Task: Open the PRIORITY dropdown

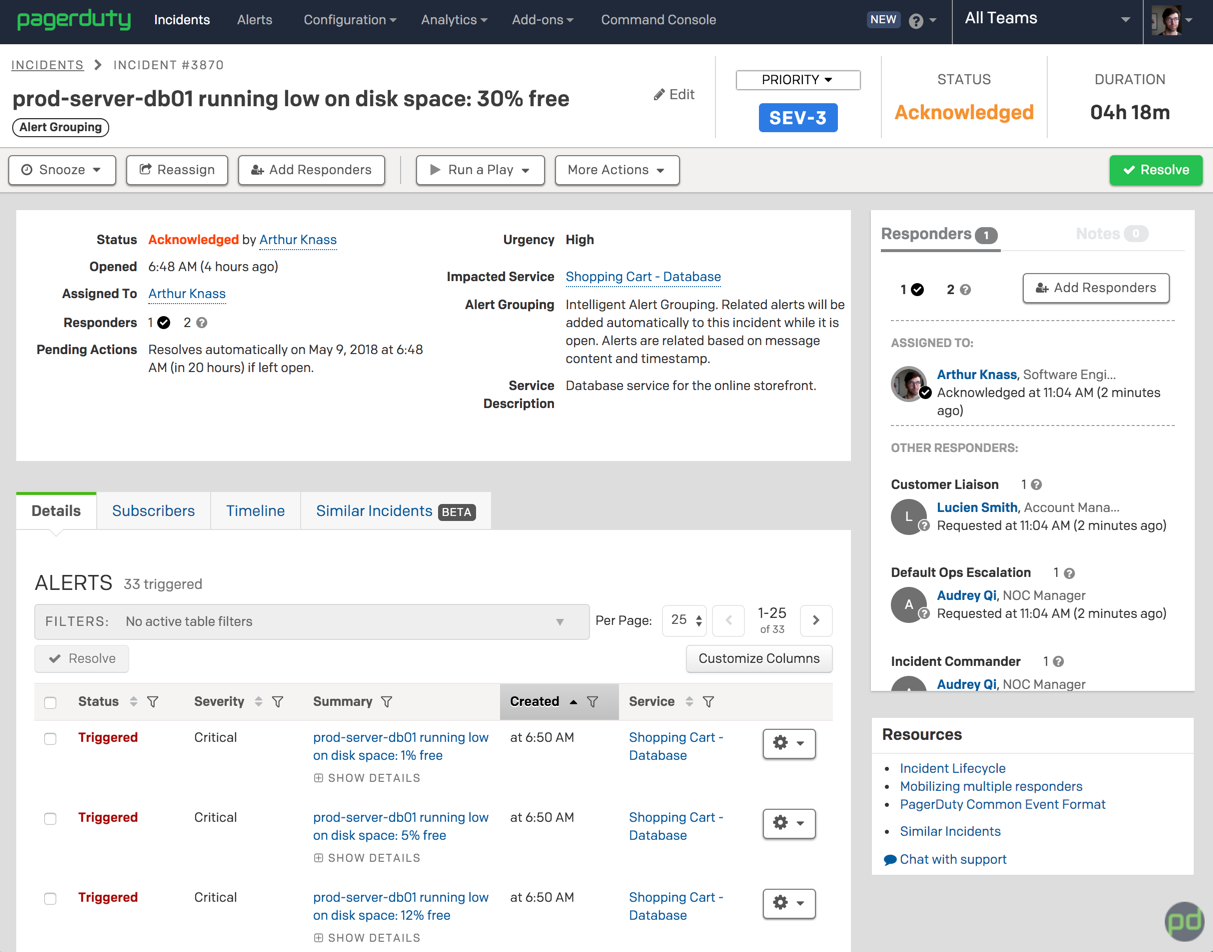Action: [797, 80]
